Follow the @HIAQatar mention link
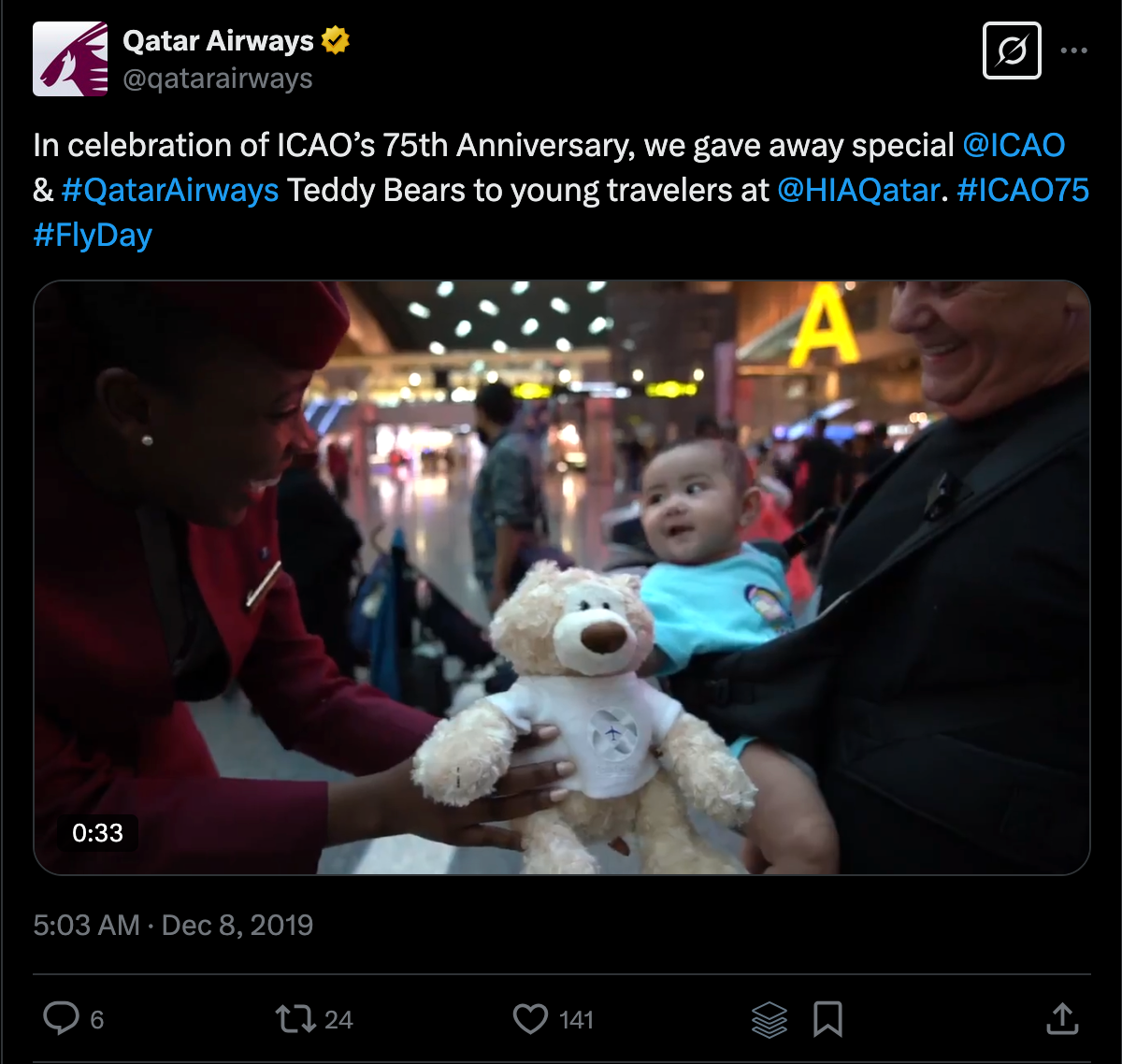 click(x=858, y=190)
